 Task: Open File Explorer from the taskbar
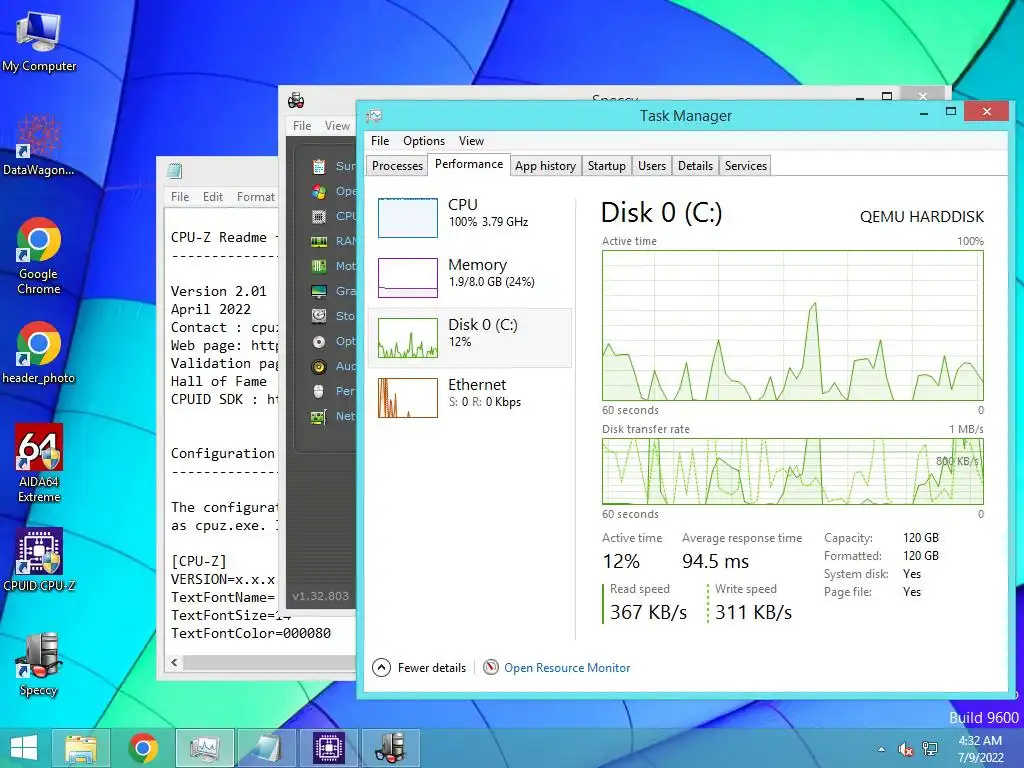80,748
